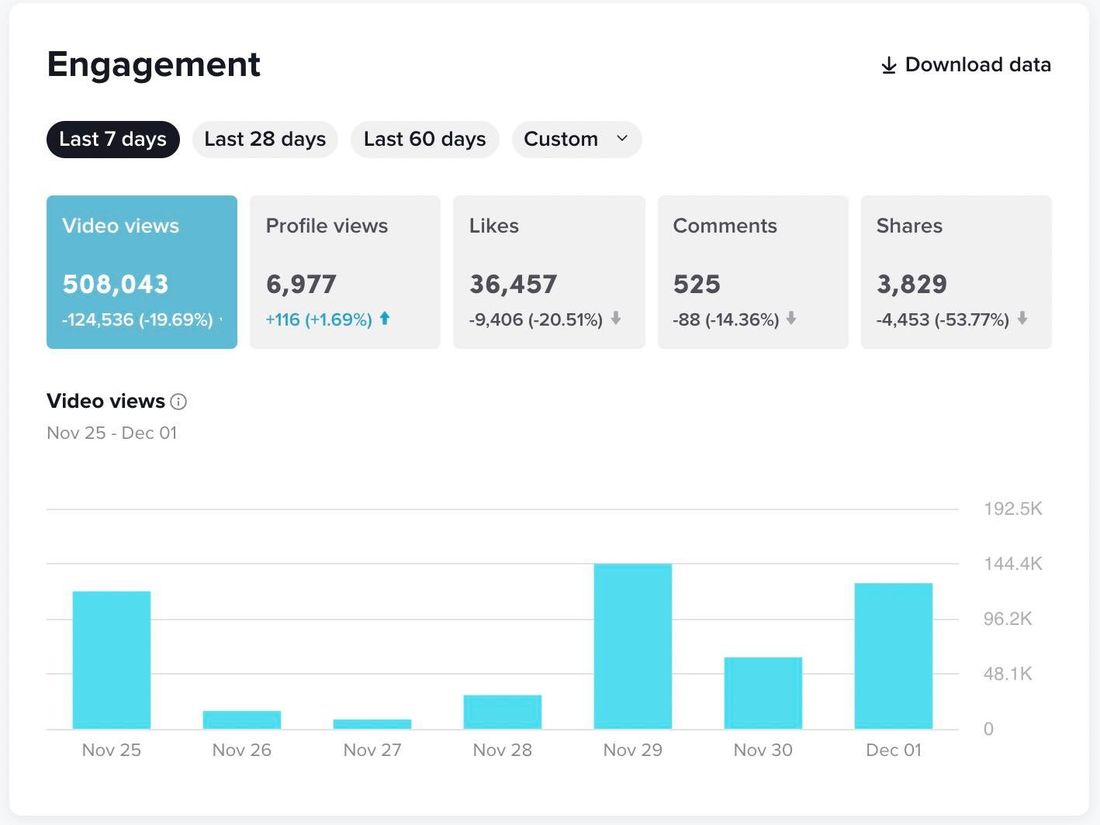Switch to Last 60 days range
This screenshot has height=825, width=1100.
(x=424, y=139)
